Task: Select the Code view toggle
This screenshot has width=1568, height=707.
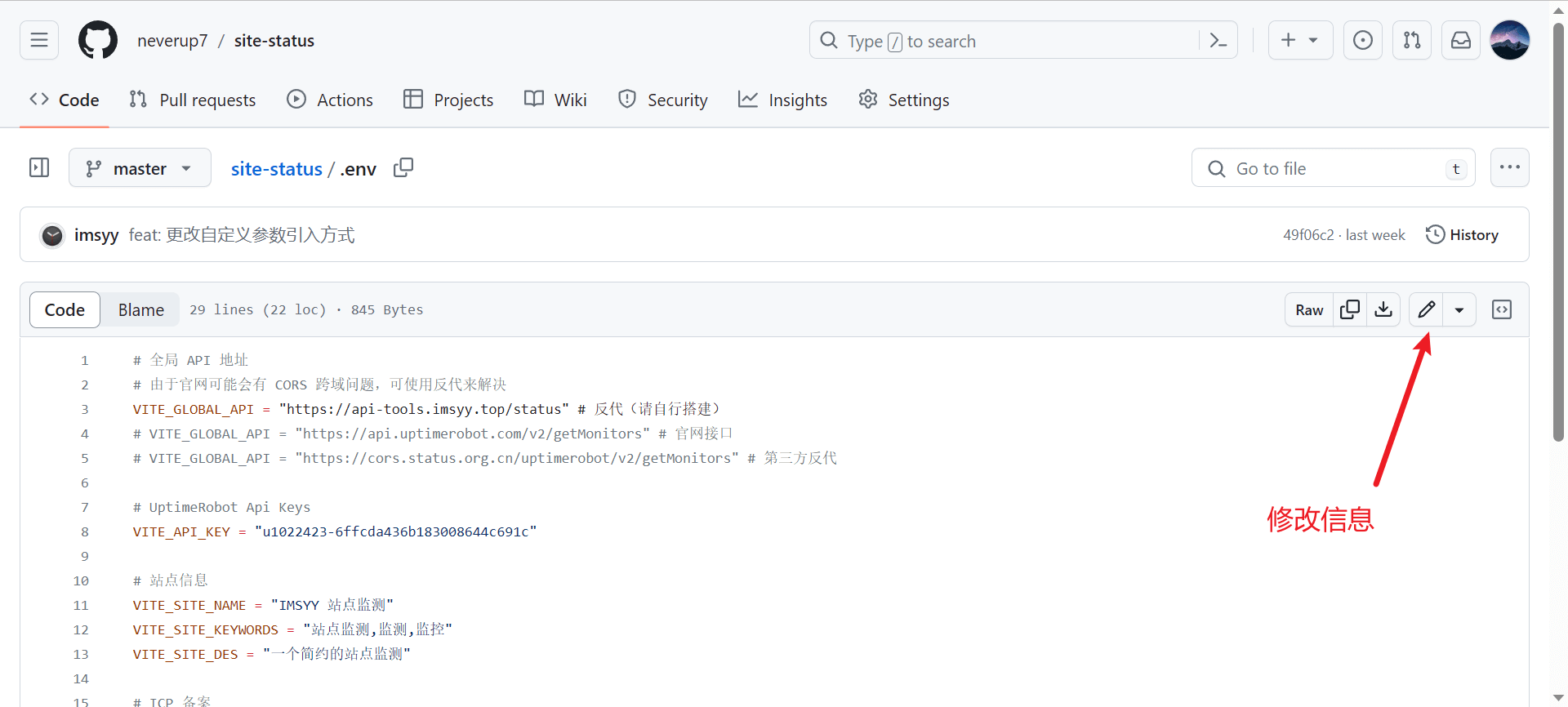Action: point(65,310)
